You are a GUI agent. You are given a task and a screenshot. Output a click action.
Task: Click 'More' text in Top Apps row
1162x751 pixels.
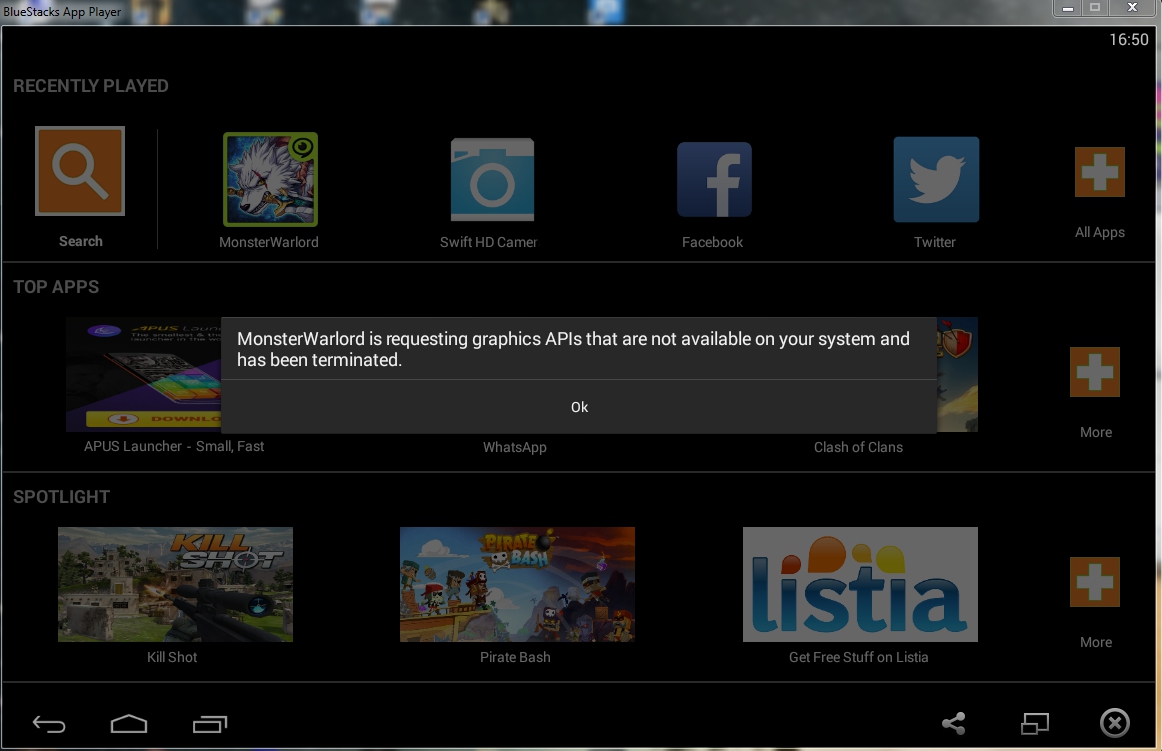coord(1096,432)
